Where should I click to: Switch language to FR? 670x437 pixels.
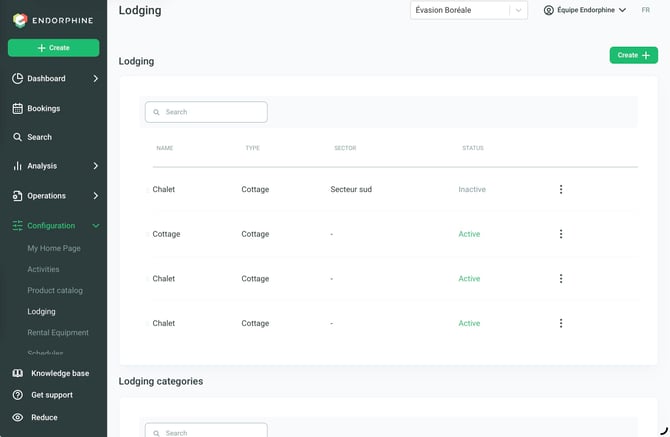click(645, 10)
